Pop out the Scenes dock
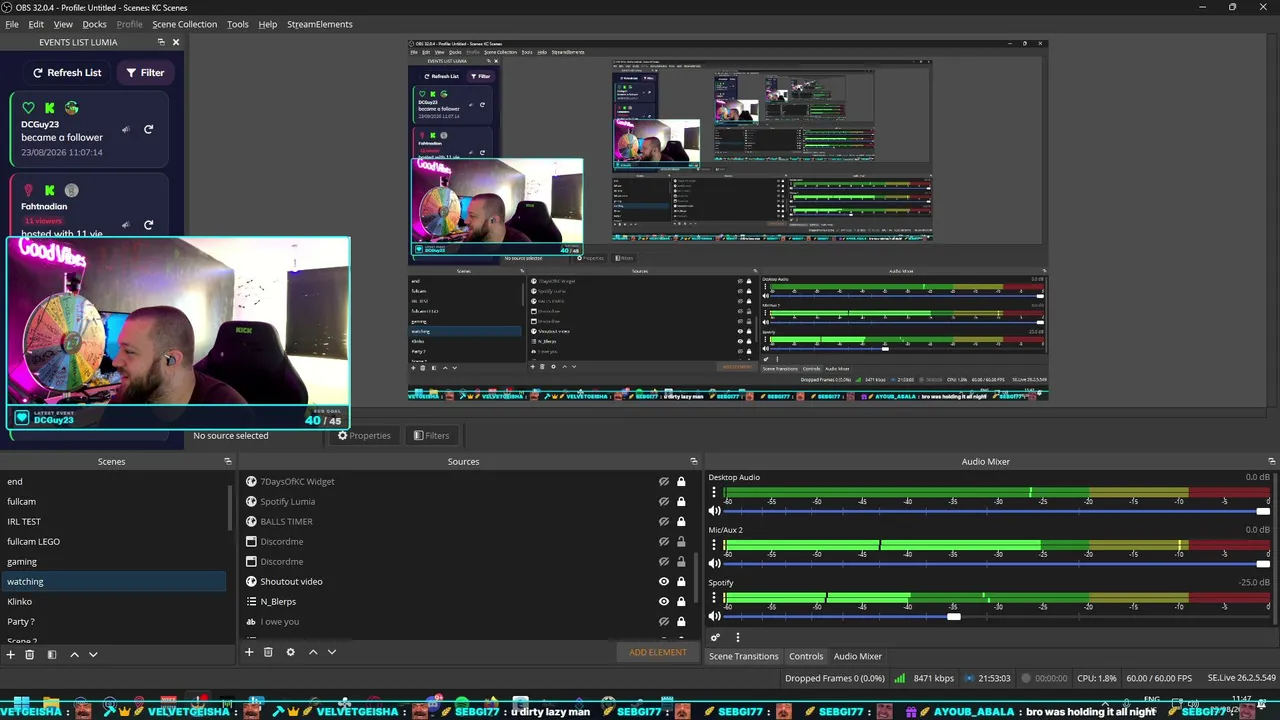The width and height of the screenshot is (1280, 720). click(x=228, y=461)
